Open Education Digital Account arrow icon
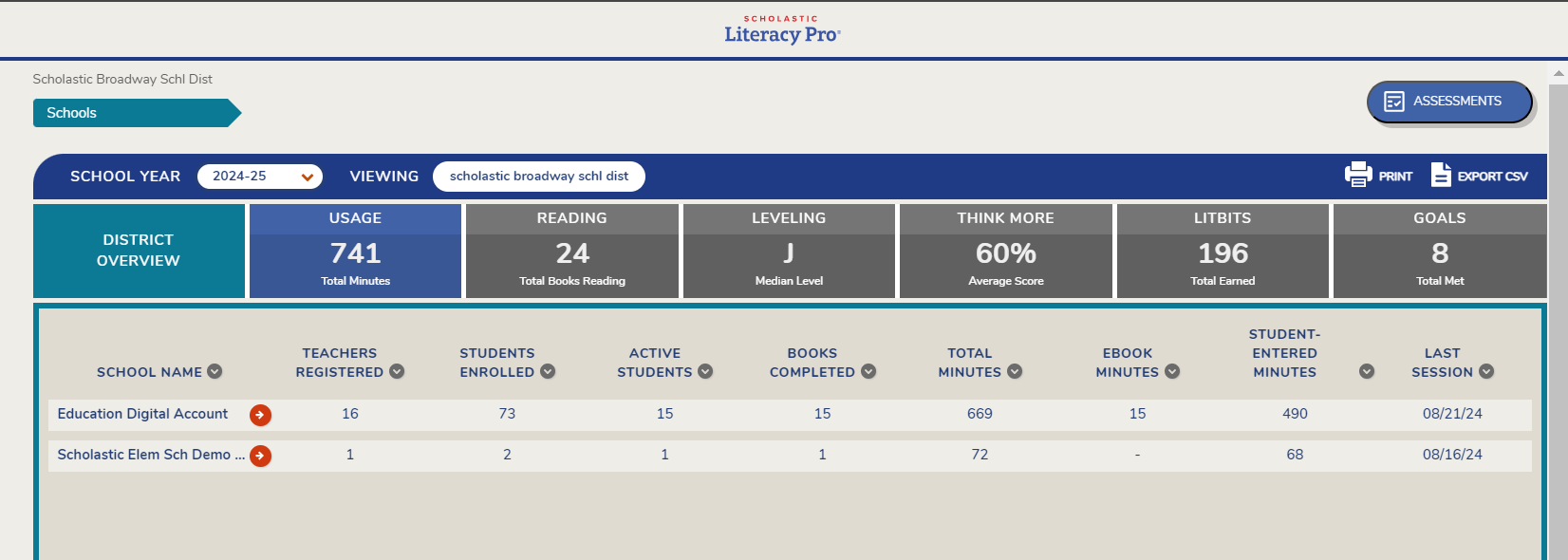 pos(260,415)
